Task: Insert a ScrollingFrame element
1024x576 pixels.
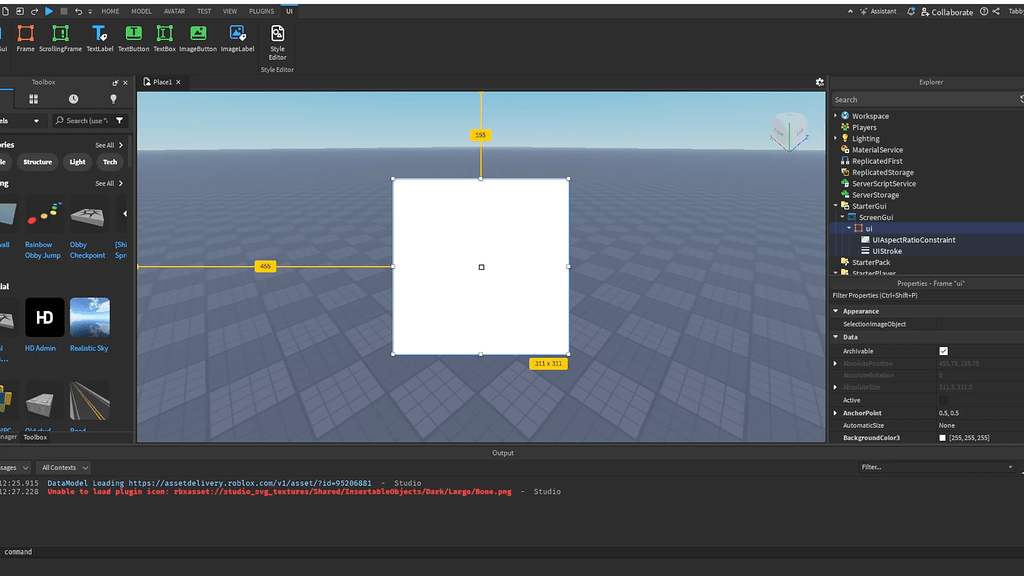Action: [x=60, y=39]
